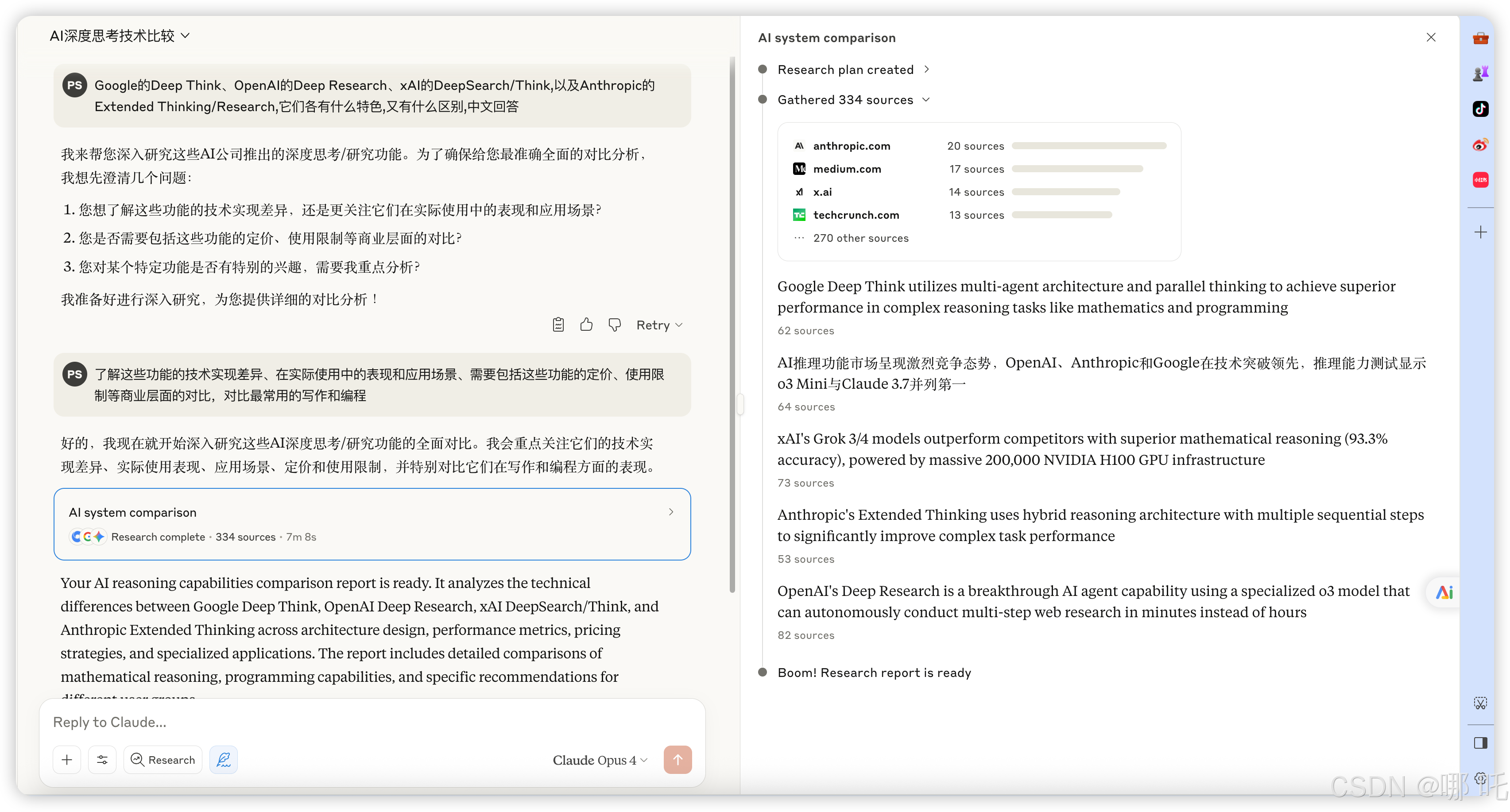Open the search and tools settings sliders button
The height and width of the screenshot is (812, 1510).
click(x=102, y=760)
